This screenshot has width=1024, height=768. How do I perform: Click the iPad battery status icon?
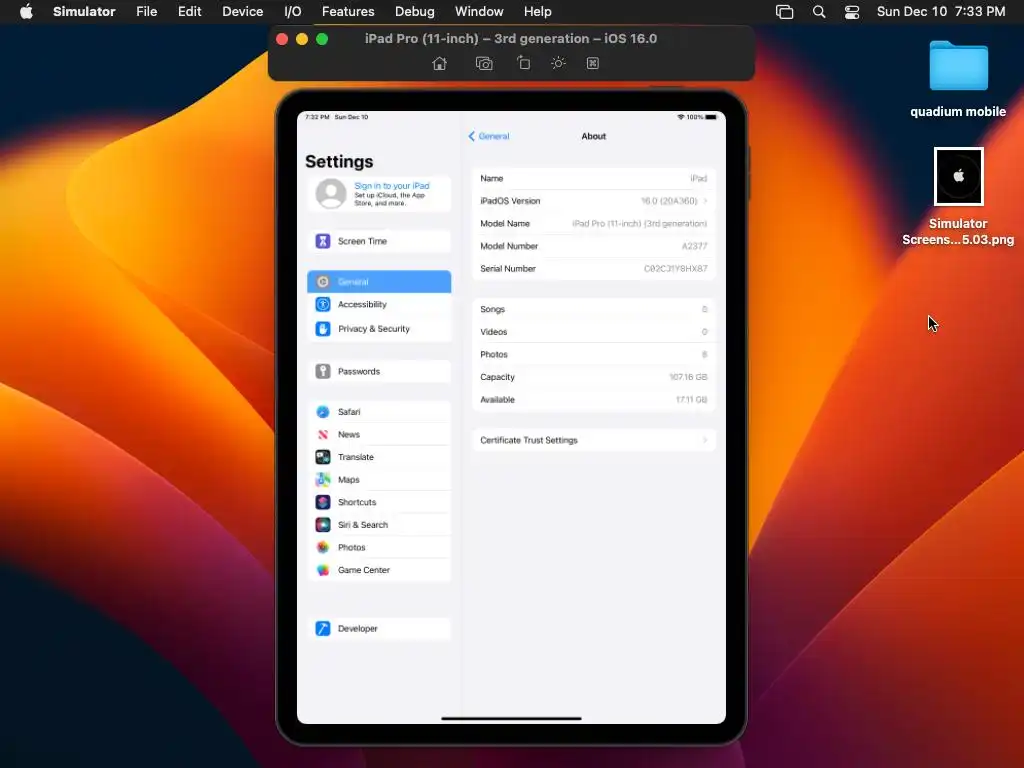[711, 117]
